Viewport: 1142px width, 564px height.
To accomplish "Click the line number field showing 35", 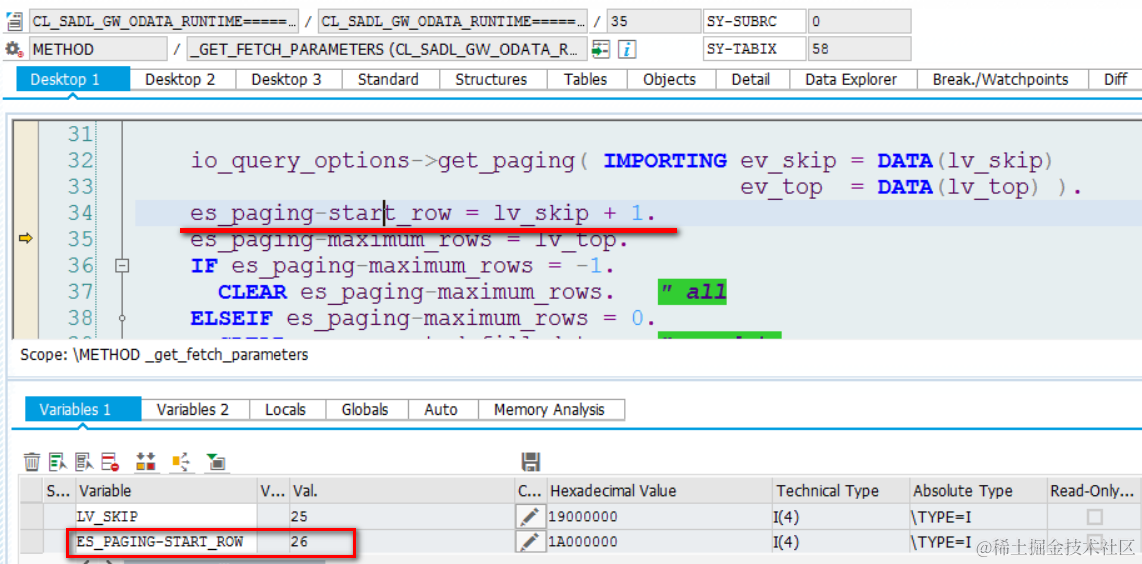I will pos(652,21).
